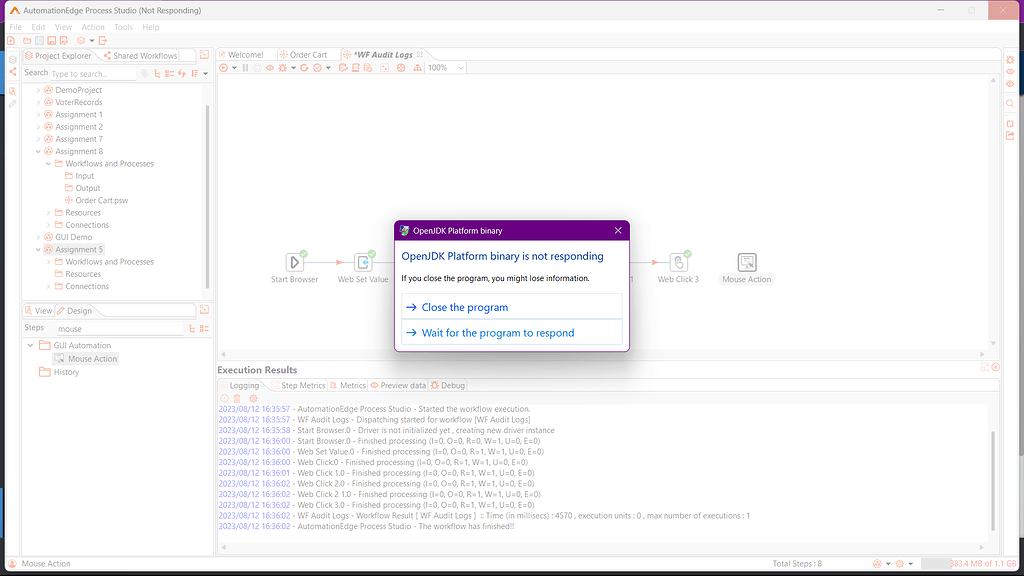Open the Tools menu
The image size is (1024, 576).
click(123, 27)
